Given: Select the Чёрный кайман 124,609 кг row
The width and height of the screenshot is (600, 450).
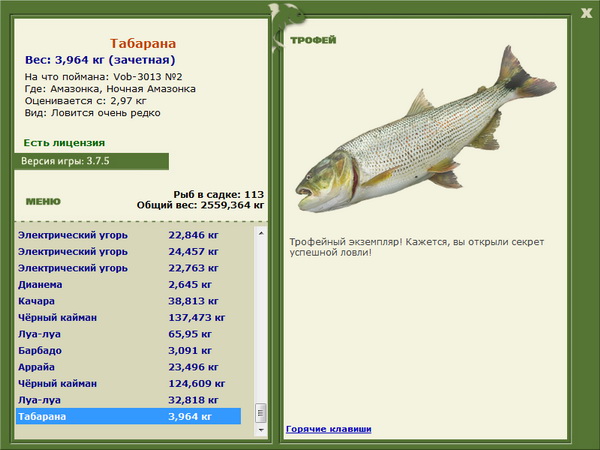Looking at the screenshot, I should (129, 383).
